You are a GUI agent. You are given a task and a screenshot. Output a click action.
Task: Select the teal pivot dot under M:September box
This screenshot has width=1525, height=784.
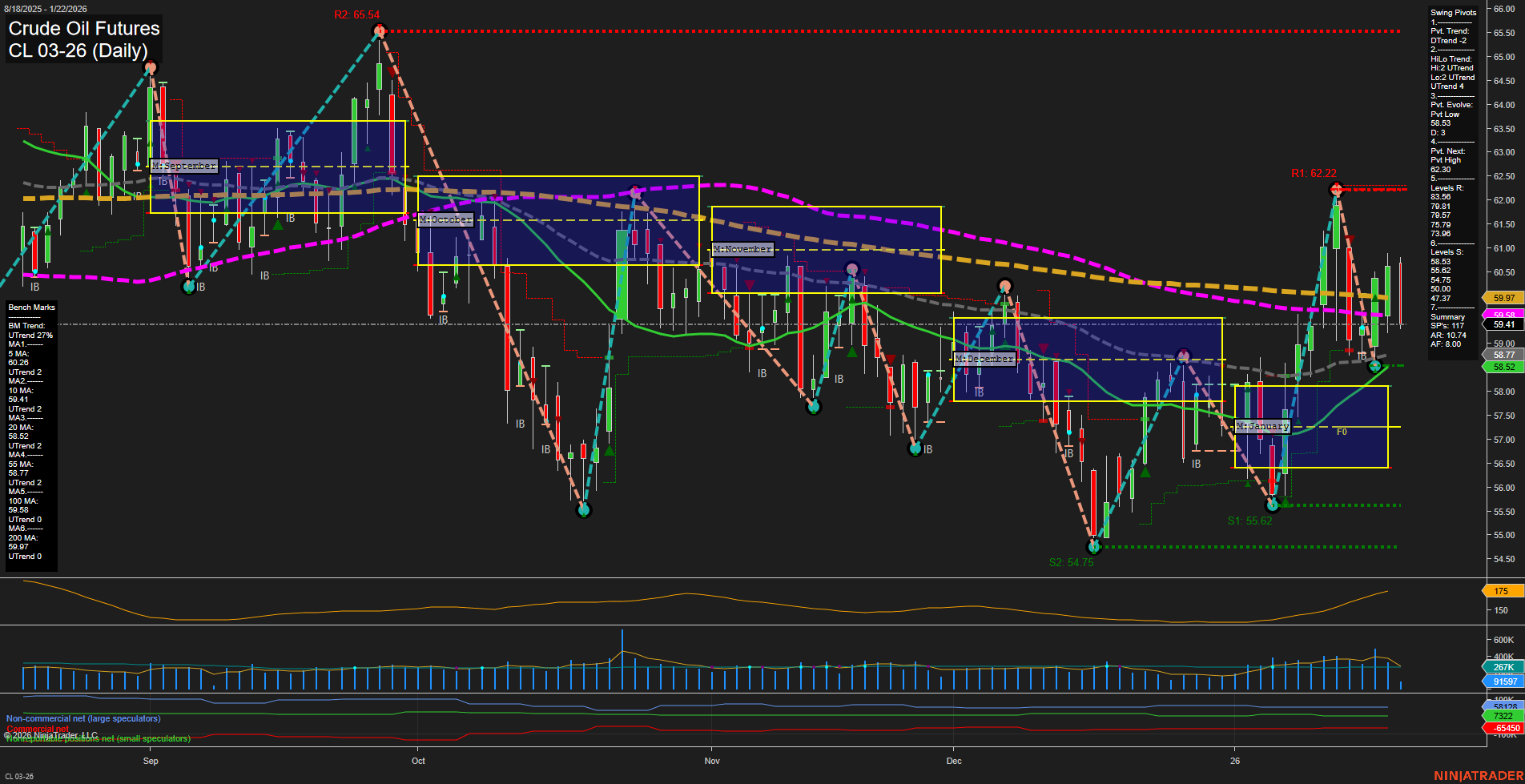(x=189, y=287)
